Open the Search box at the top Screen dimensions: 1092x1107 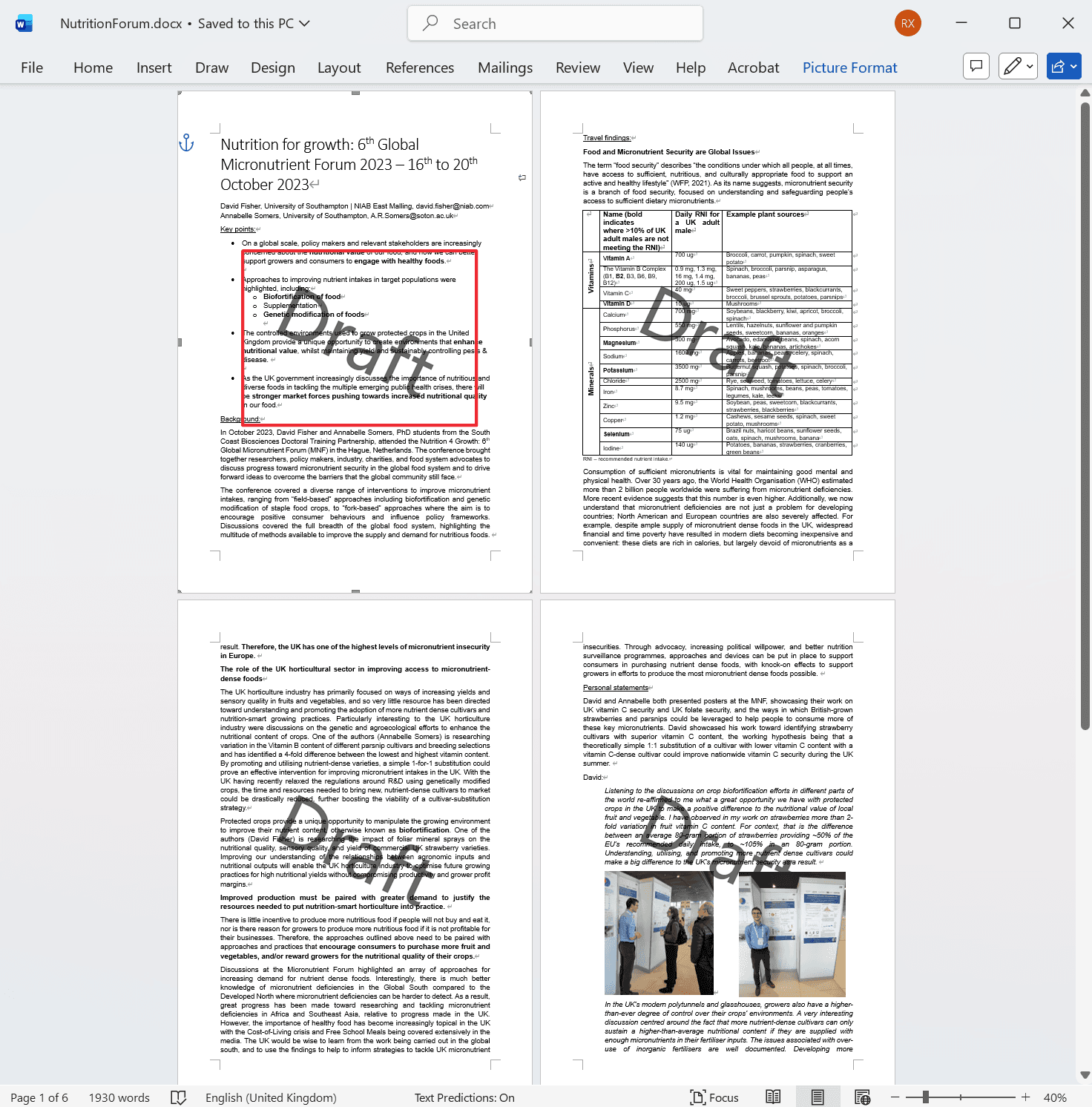coord(554,23)
